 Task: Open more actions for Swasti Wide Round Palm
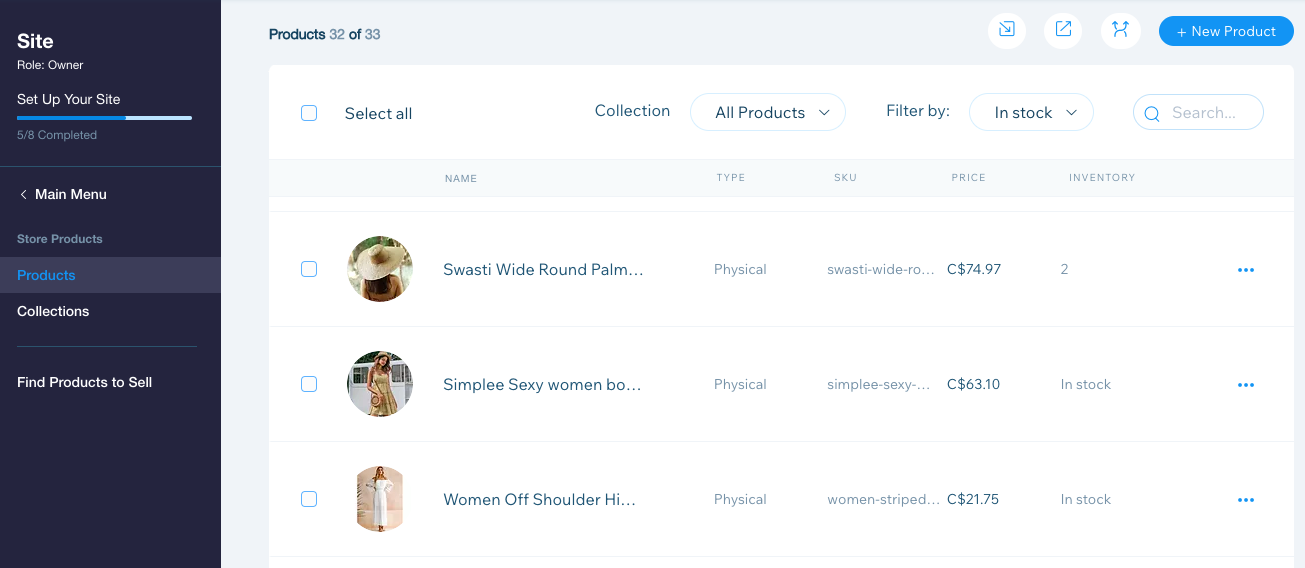1246,270
